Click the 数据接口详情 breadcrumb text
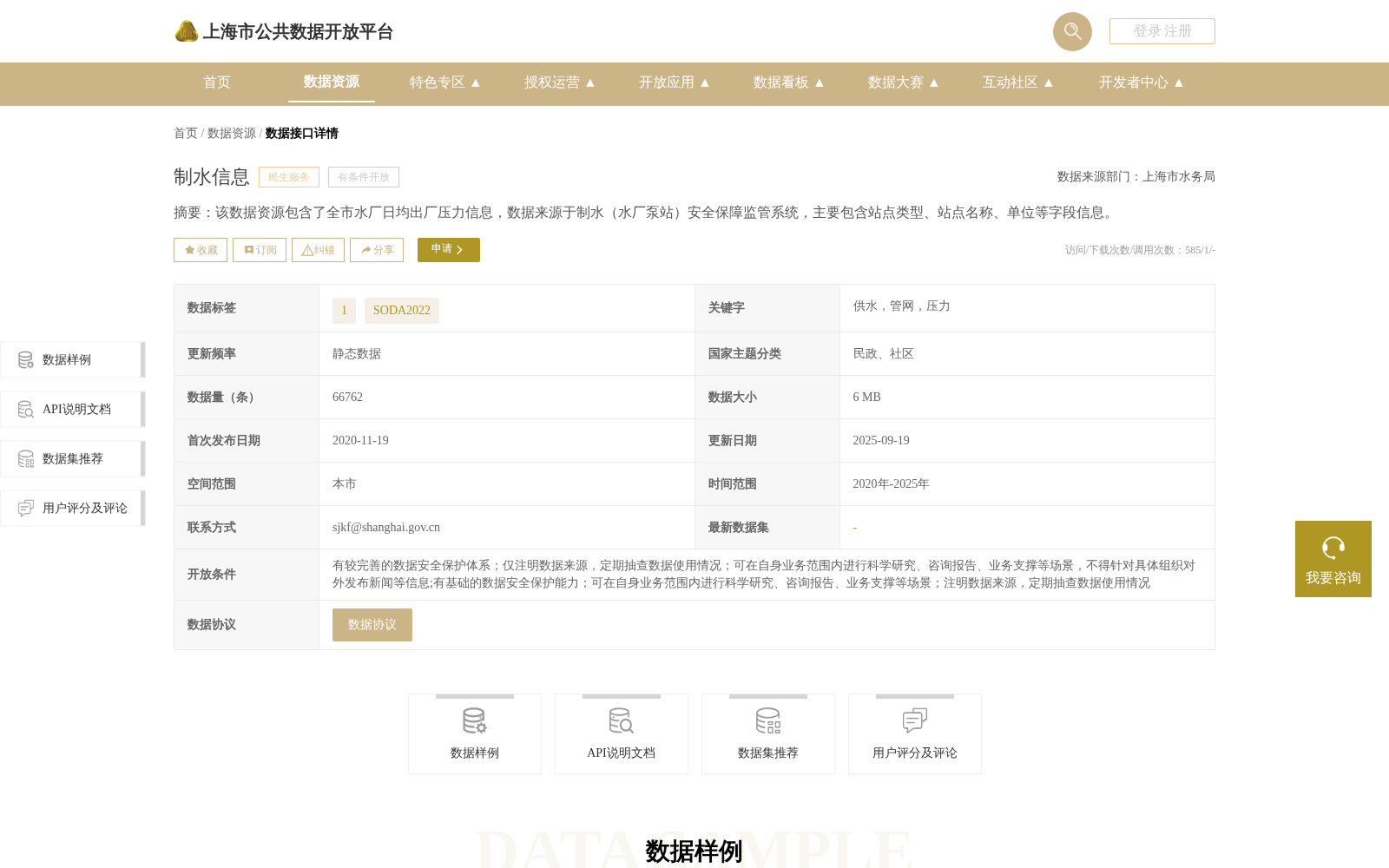Screen dimensions: 1389x868 point(301,133)
